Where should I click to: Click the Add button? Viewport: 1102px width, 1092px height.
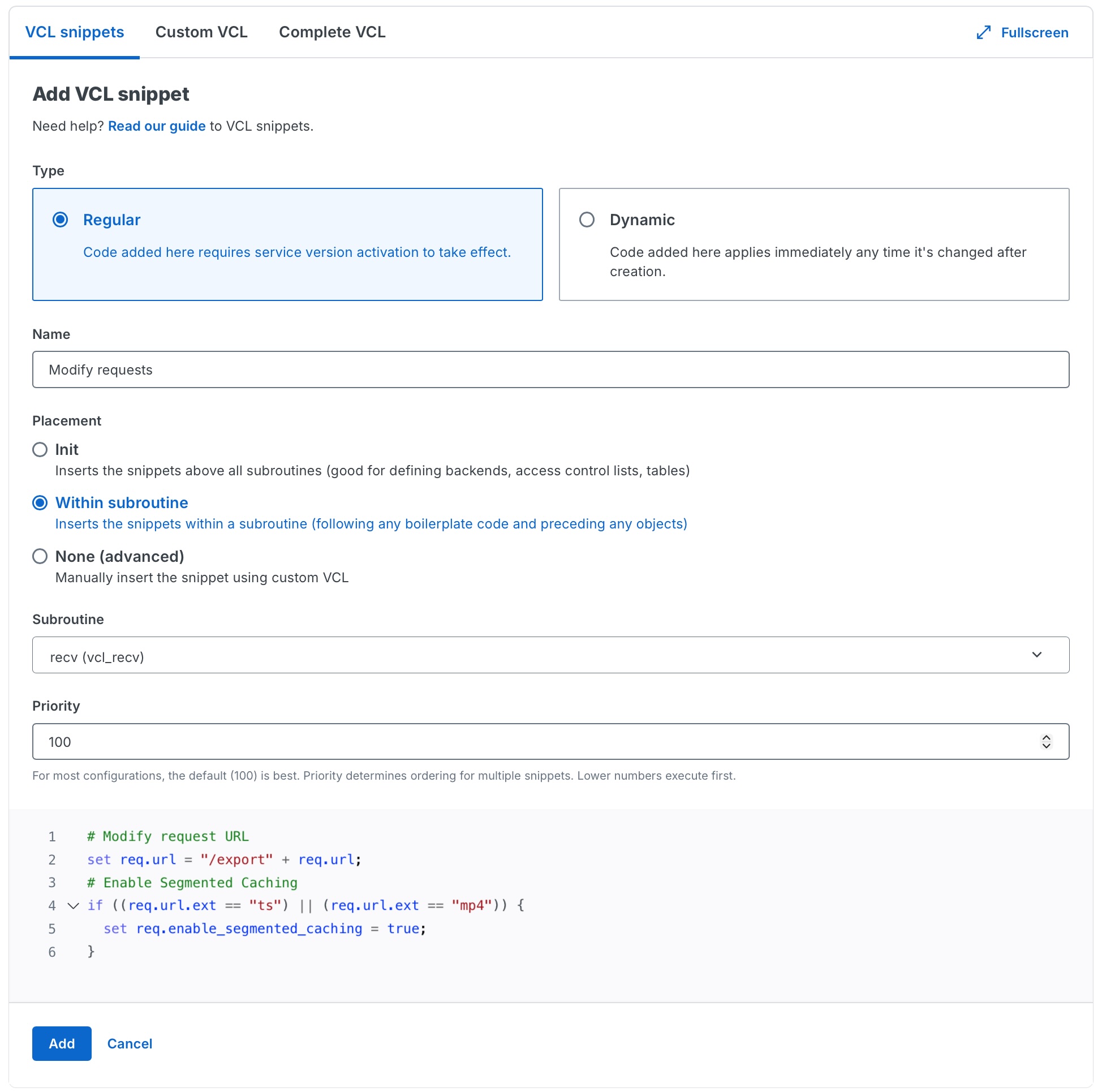tap(62, 1043)
